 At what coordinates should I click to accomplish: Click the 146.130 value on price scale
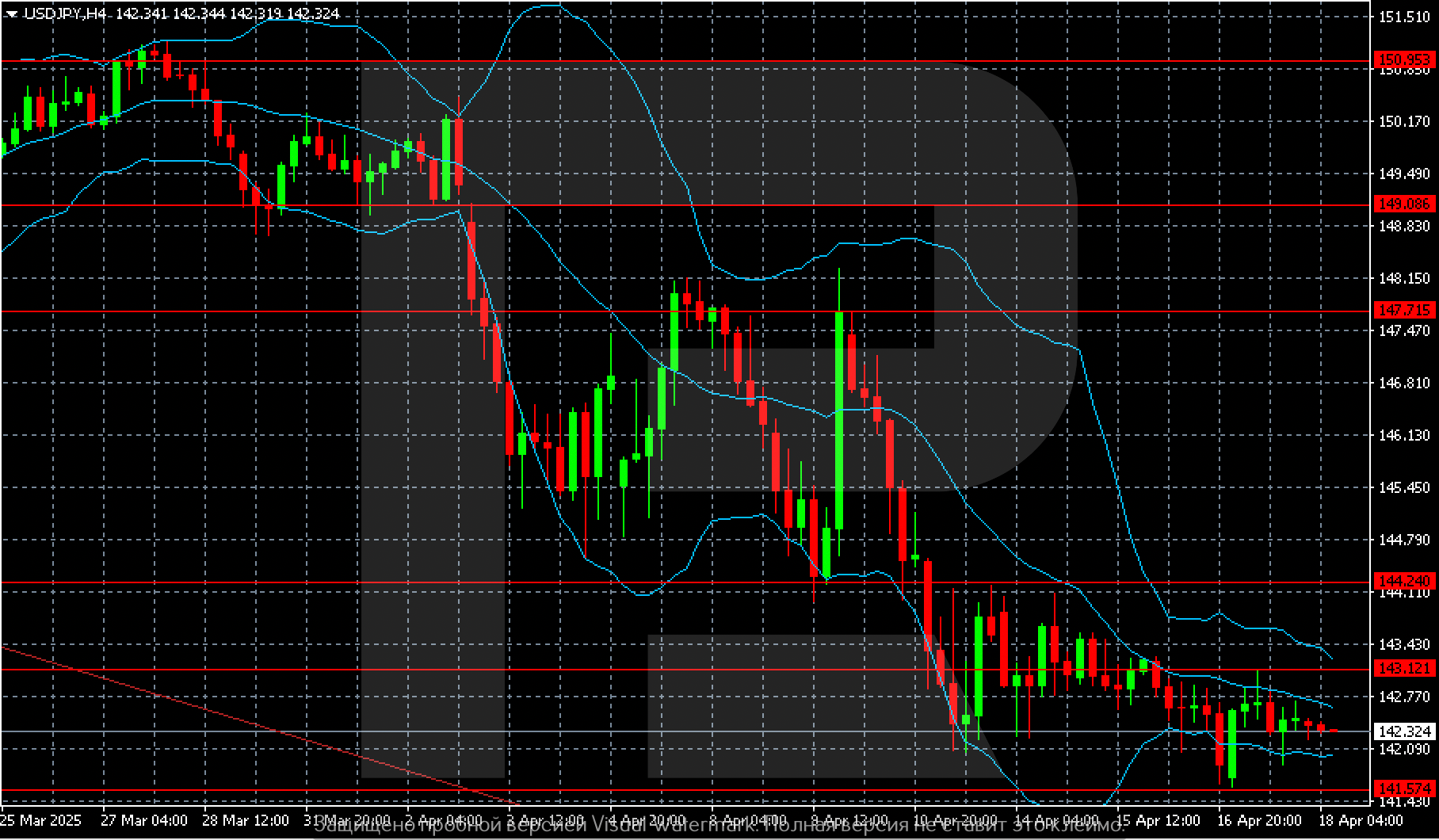(1405, 435)
